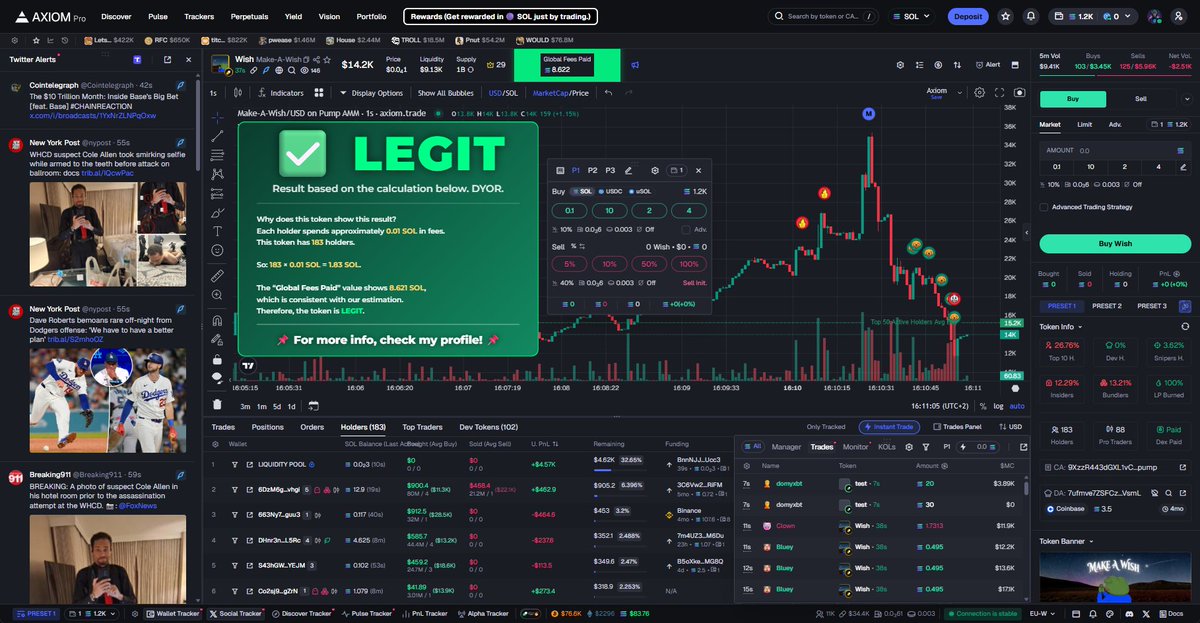Click the Deposit button
1200x623 pixels.
[x=968, y=16]
